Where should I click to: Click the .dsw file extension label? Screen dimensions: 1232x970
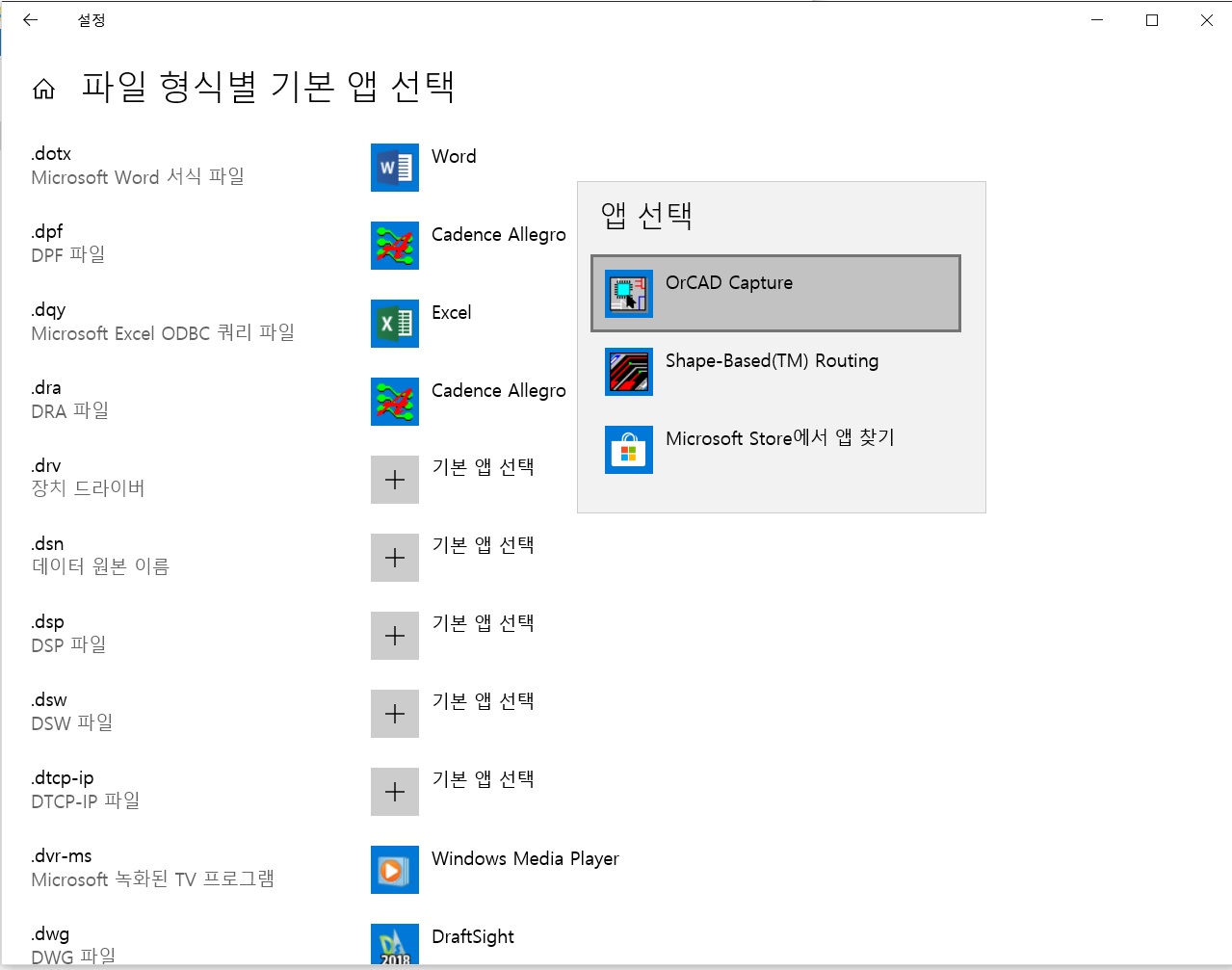point(49,700)
